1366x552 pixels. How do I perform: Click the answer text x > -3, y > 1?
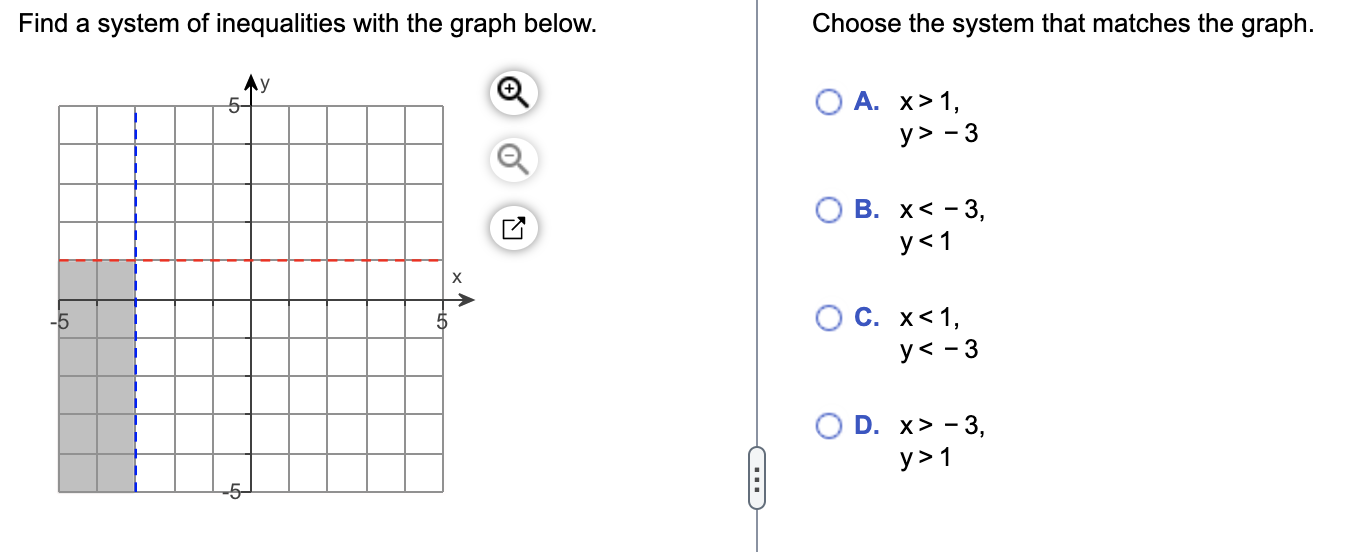pyautogui.click(x=941, y=442)
